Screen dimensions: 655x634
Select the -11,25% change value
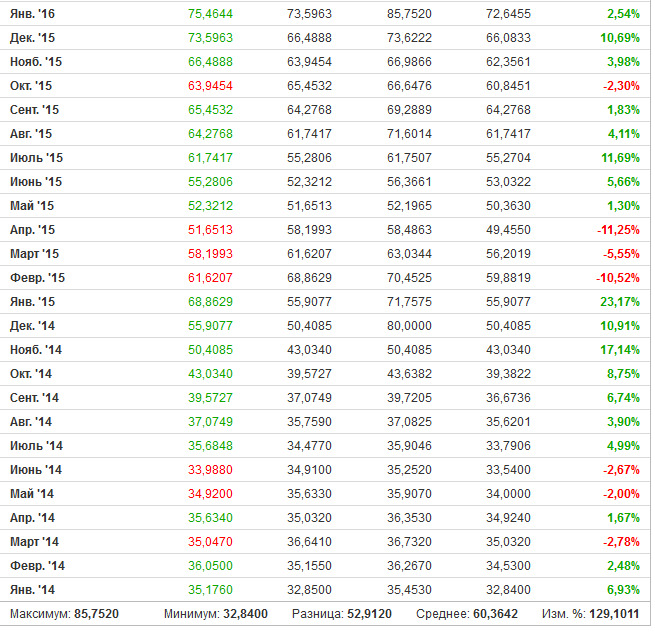[618, 230]
